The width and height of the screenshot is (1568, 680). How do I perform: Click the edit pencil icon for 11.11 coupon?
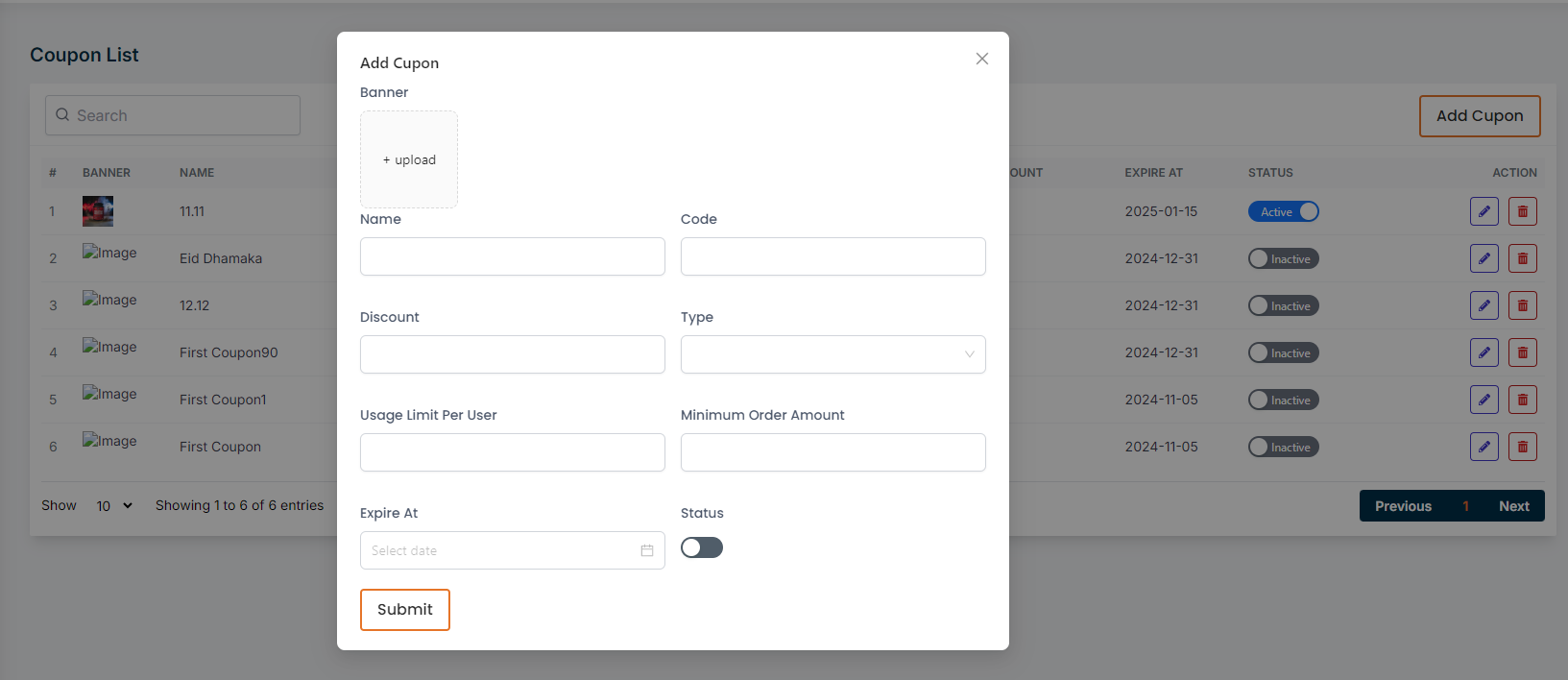tap(1484, 211)
